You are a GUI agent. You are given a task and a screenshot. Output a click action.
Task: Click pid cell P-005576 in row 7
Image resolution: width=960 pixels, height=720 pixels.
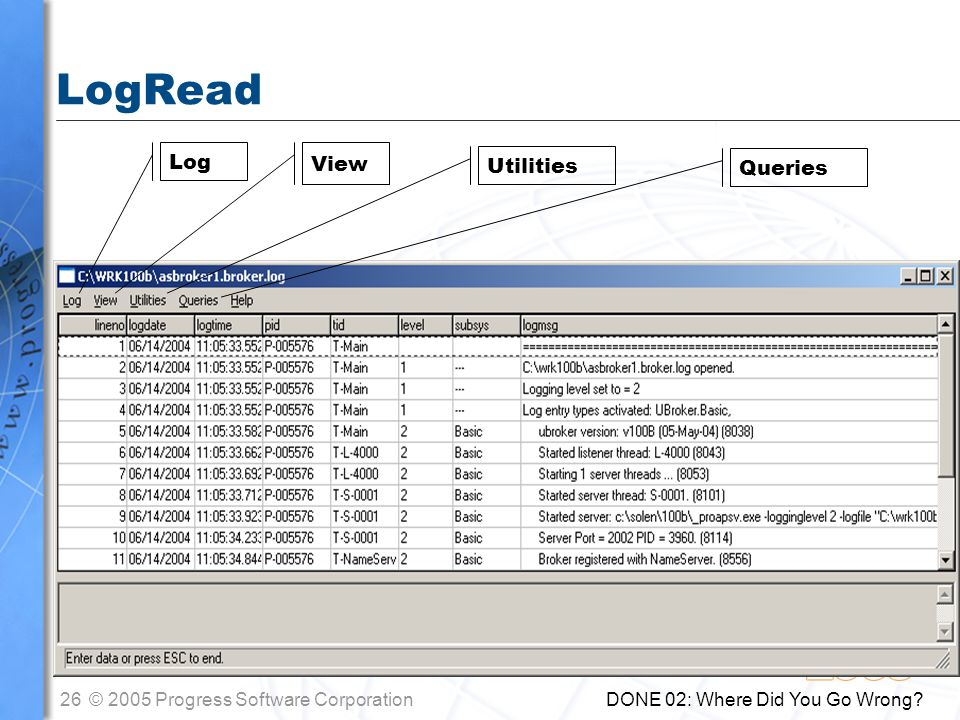pos(296,474)
